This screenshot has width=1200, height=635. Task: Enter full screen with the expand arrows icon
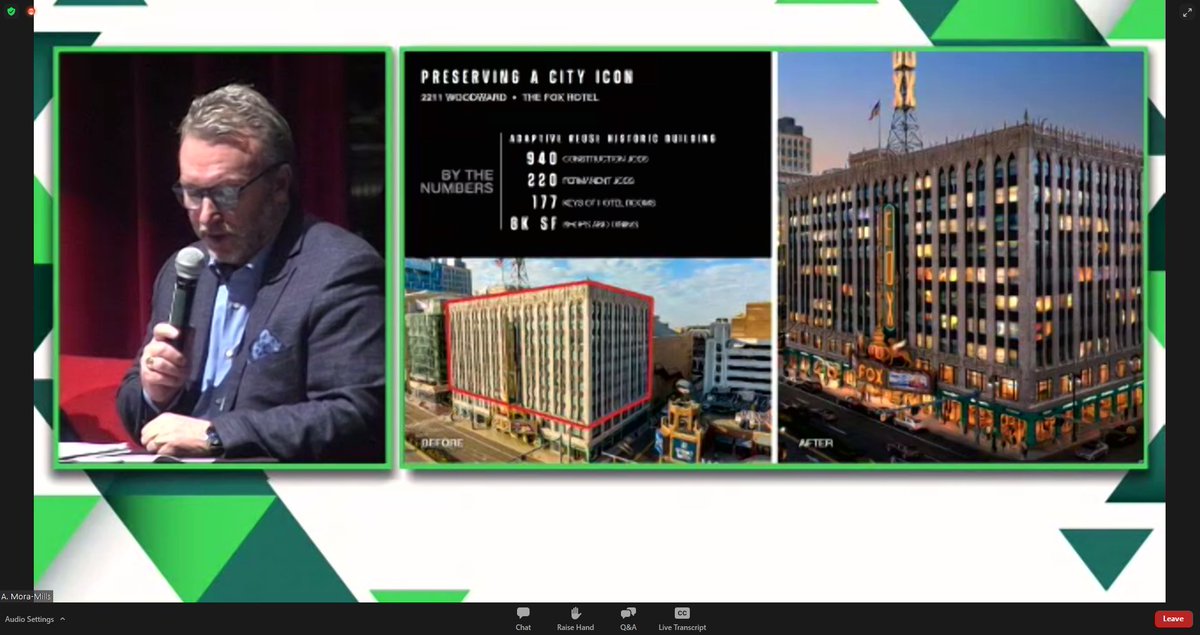pyautogui.click(x=1187, y=12)
